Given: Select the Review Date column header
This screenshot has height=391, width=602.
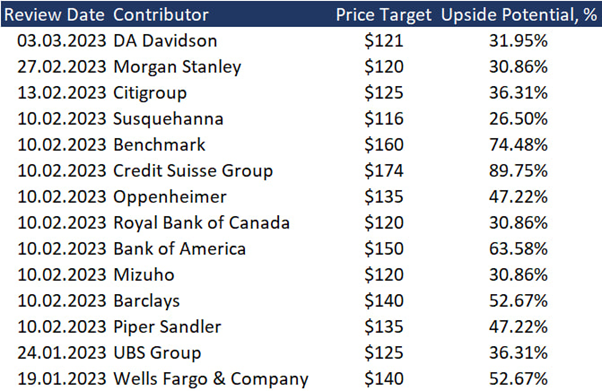Looking at the screenshot, I should pos(54,15).
